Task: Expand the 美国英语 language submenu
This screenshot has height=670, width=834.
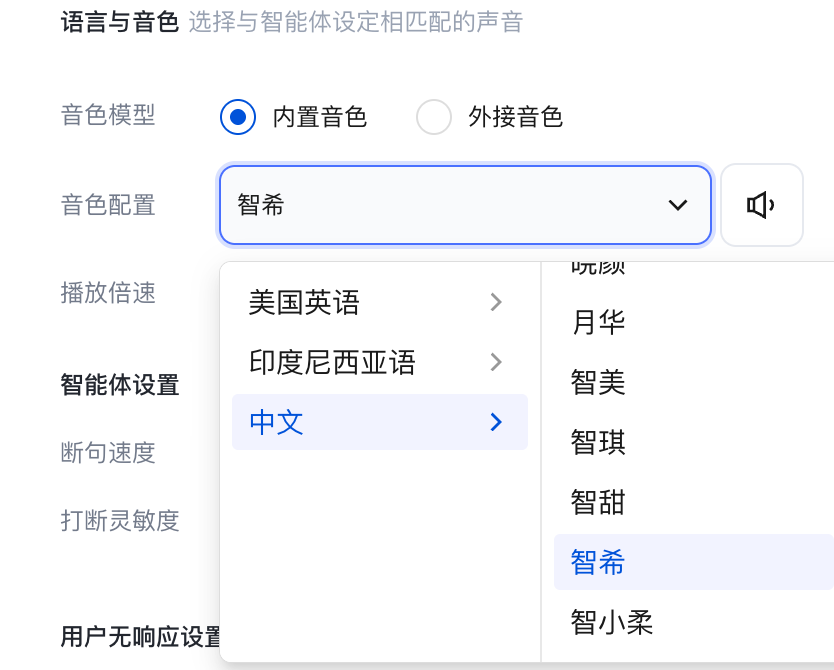Action: coord(380,302)
